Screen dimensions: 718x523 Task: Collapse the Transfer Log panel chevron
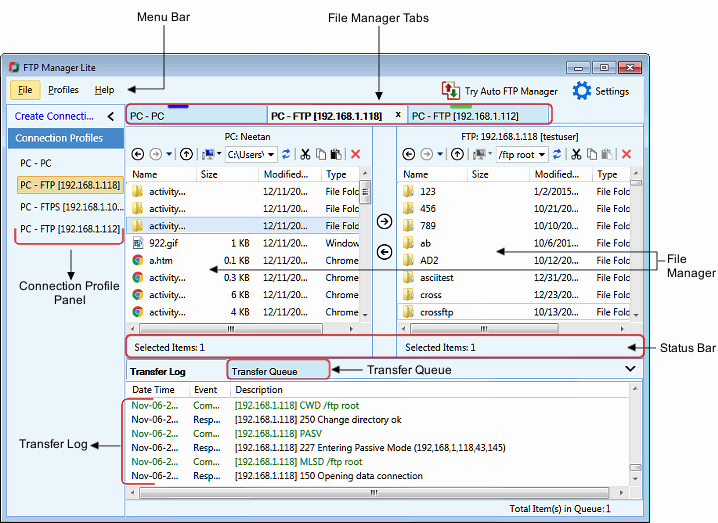click(630, 369)
